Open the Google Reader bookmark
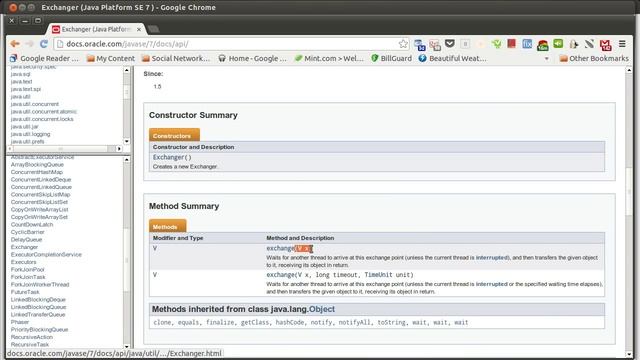640x360 pixels. pos(44,58)
